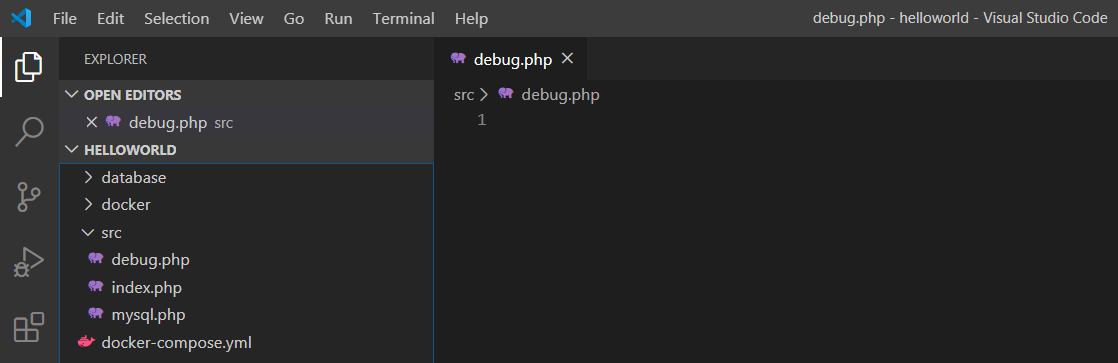
Task: Expand the docker folder
Action: (x=88, y=205)
